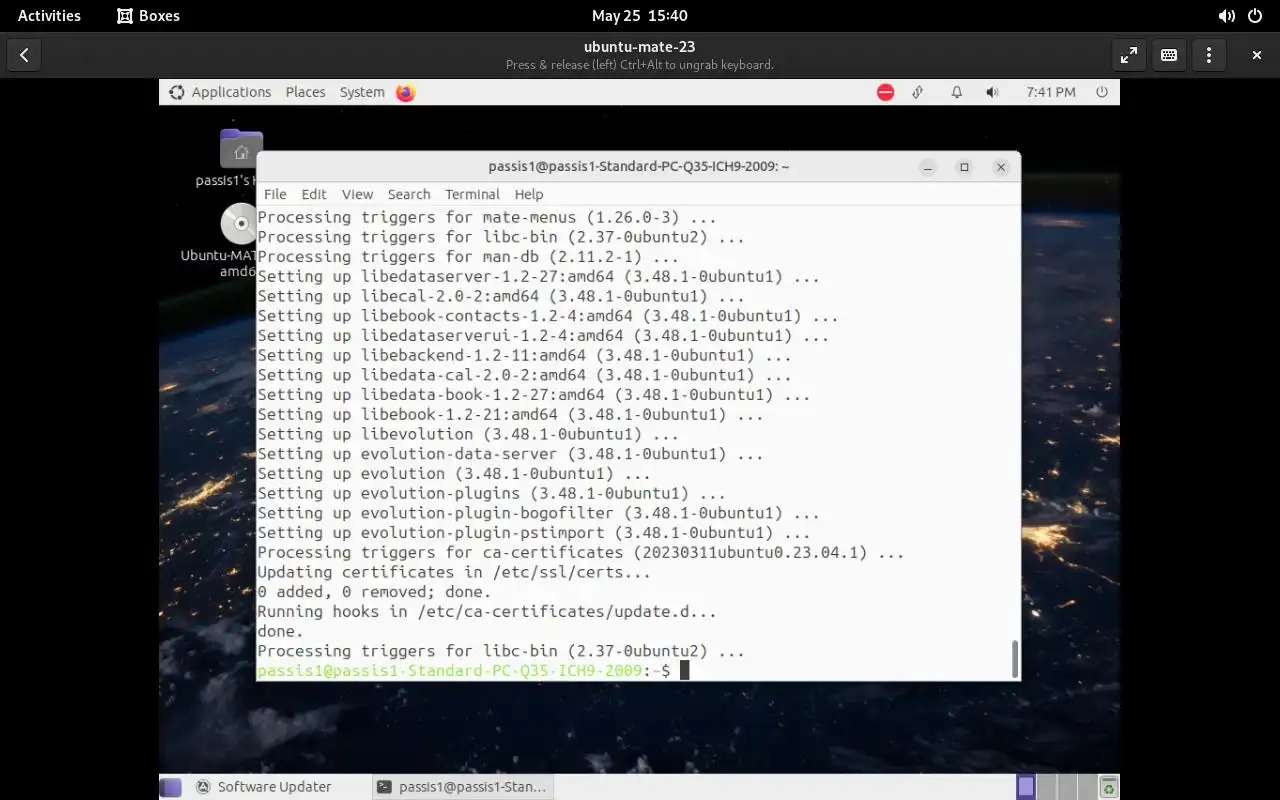Viewport: 1280px width, 800px height.
Task: Click the terminal vertical scrollbar thumb
Action: pyautogui.click(x=1015, y=659)
